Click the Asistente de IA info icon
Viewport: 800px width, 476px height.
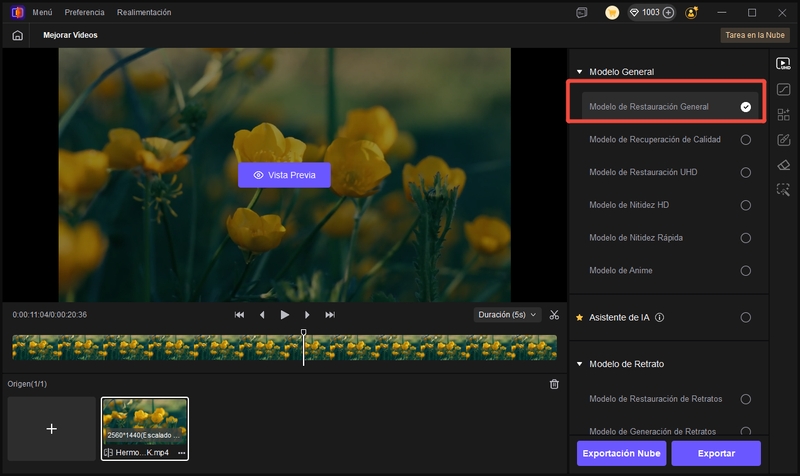pyautogui.click(x=659, y=317)
